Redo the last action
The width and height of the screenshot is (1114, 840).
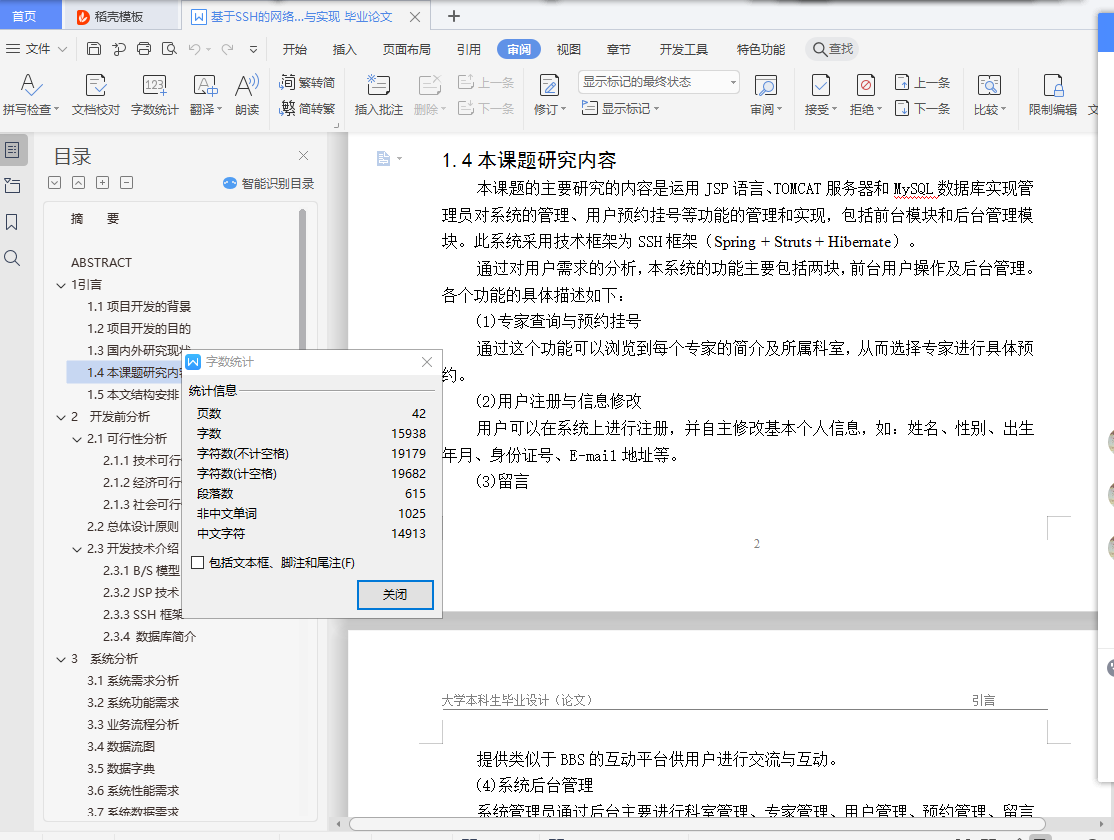(x=227, y=49)
